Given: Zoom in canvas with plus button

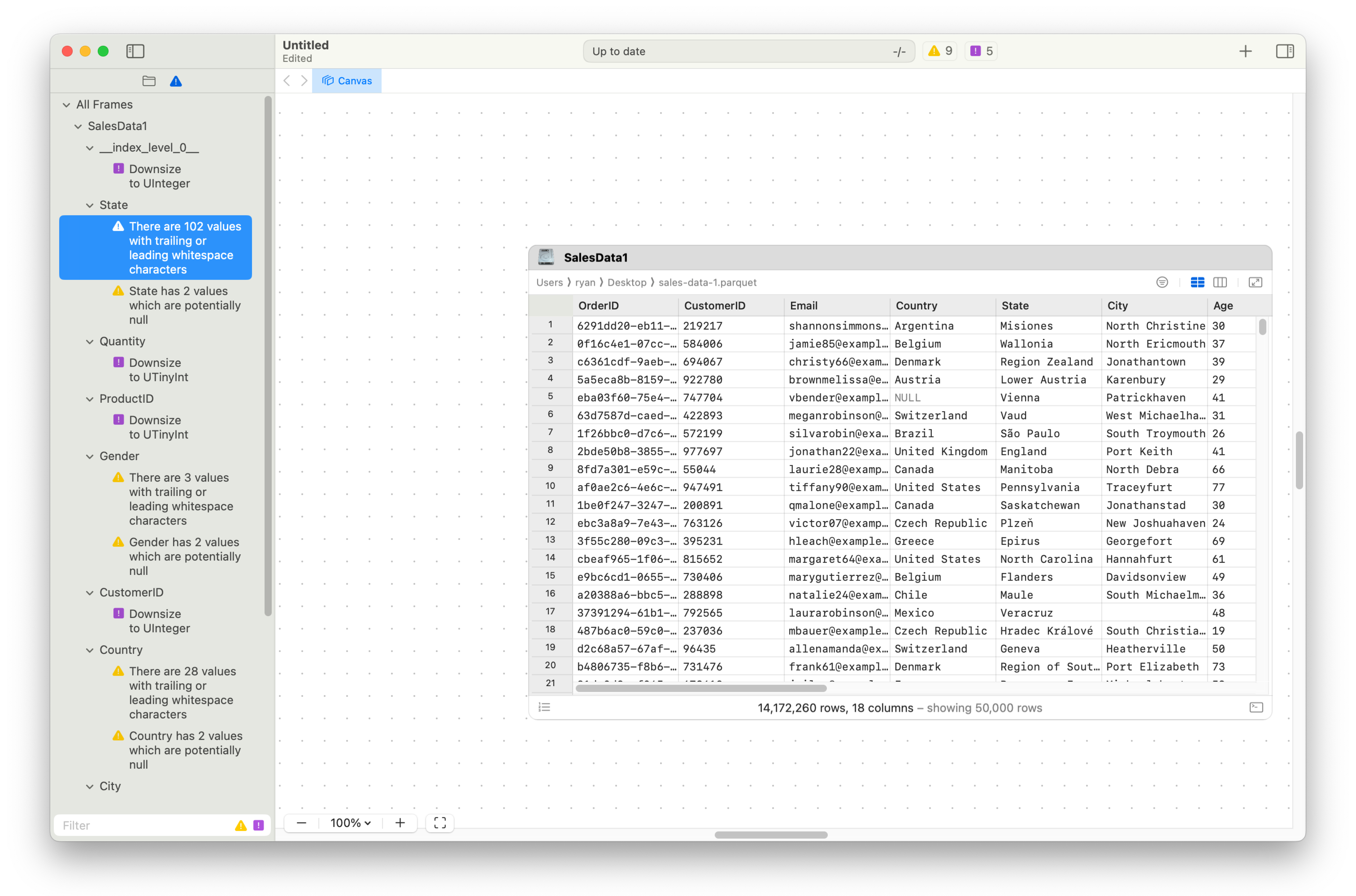Looking at the screenshot, I should 400,823.
